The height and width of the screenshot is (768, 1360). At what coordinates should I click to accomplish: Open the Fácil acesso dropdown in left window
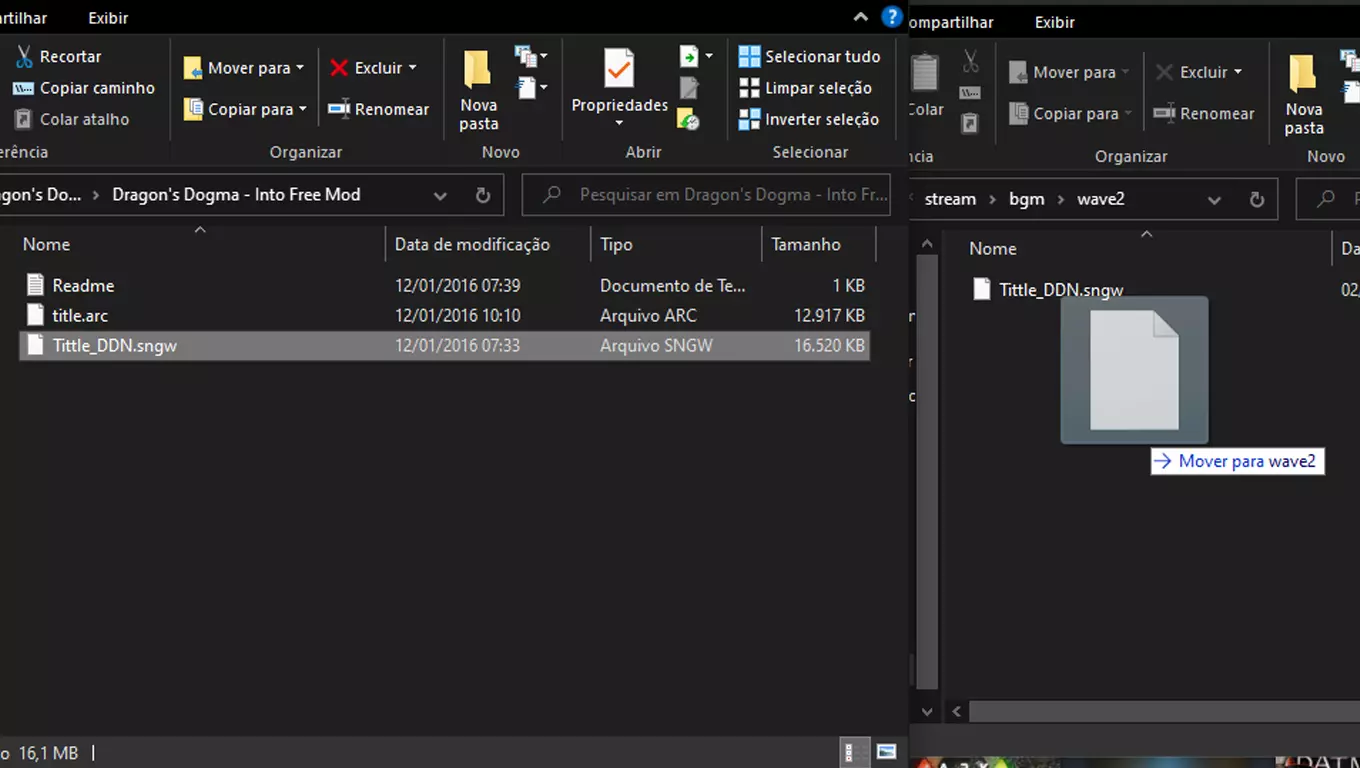tap(531, 88)
